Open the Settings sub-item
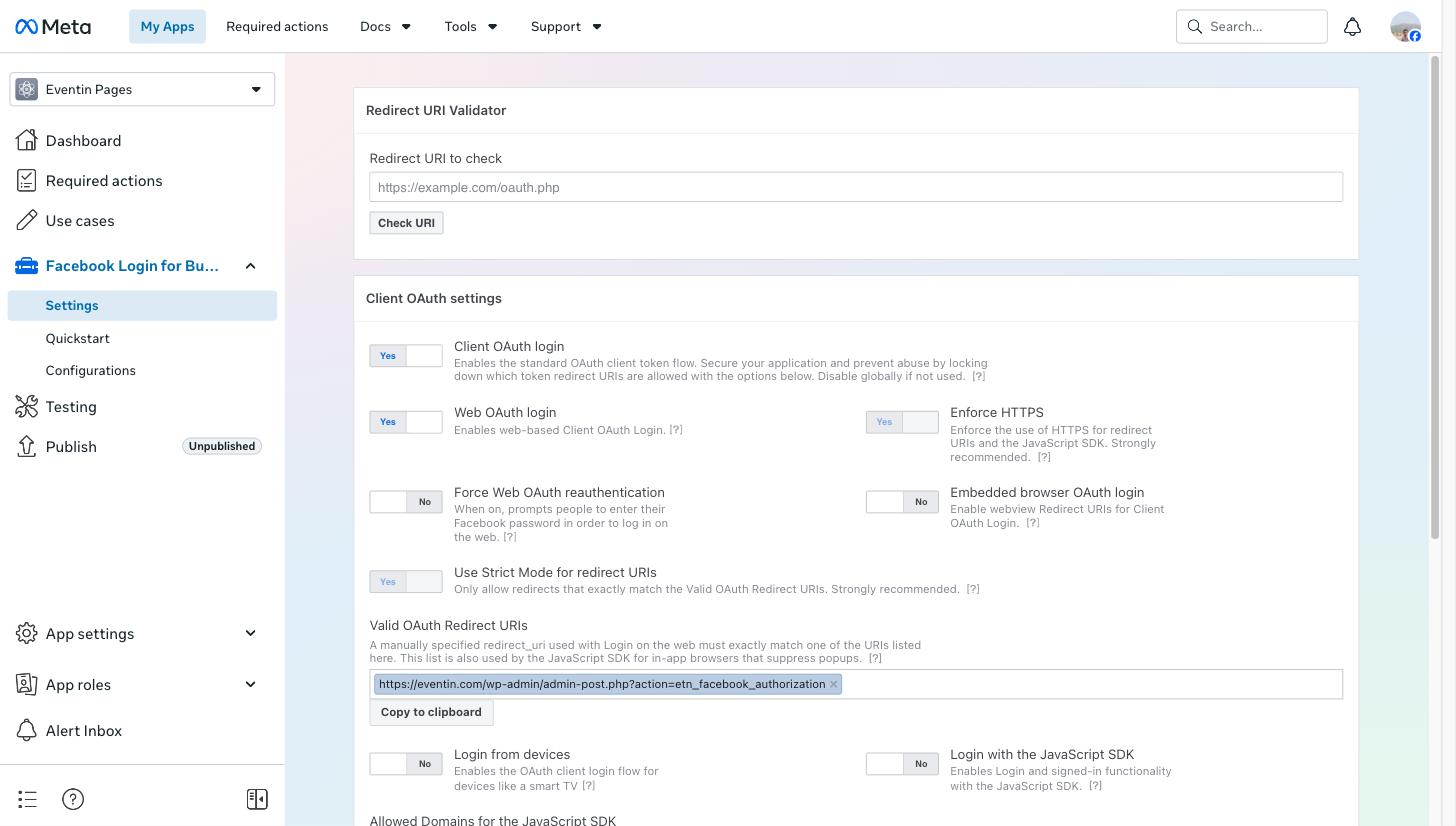 [x=142, y=306]
